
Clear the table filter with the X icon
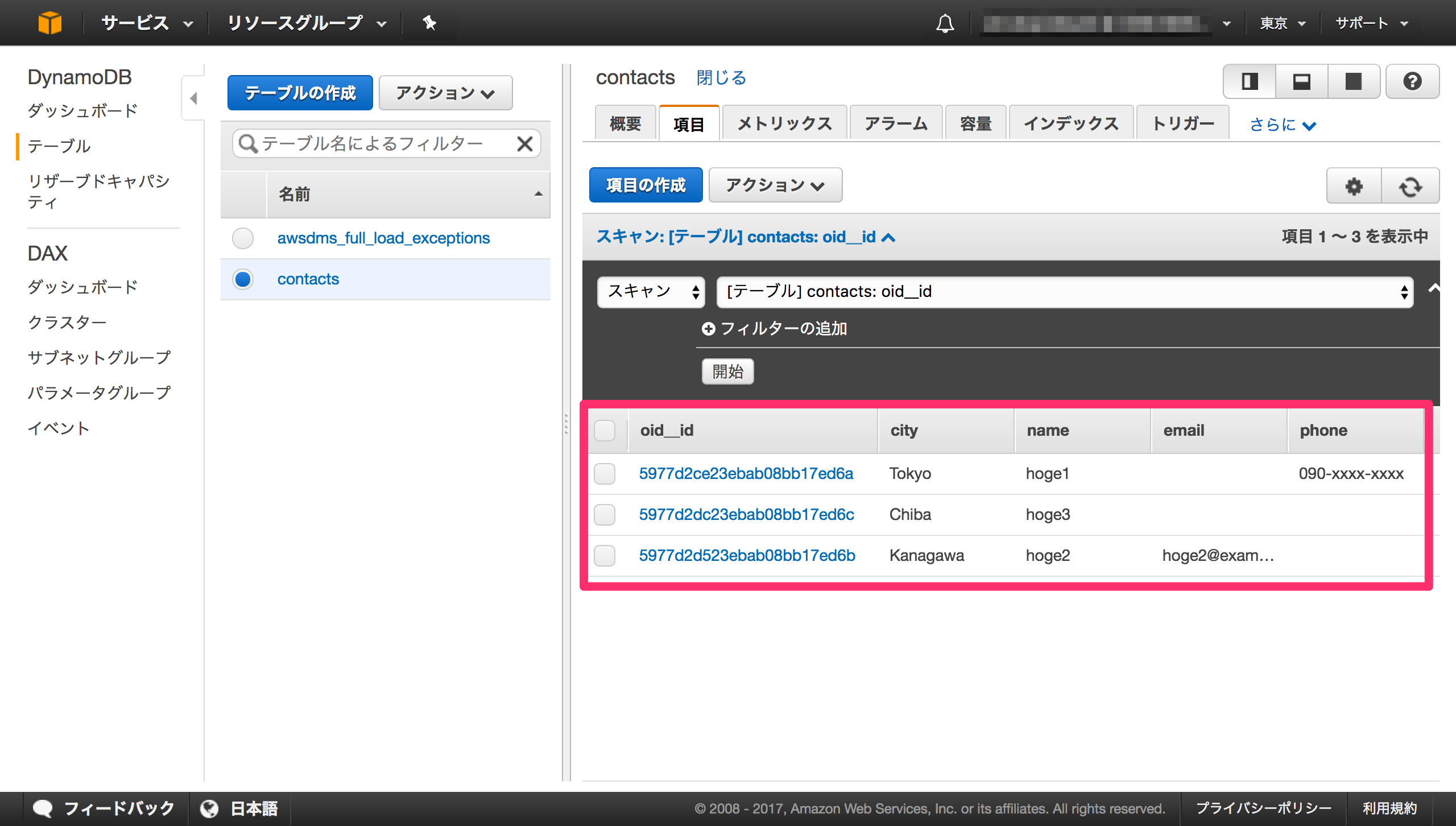pyautogui.click(x=525, y=143)
